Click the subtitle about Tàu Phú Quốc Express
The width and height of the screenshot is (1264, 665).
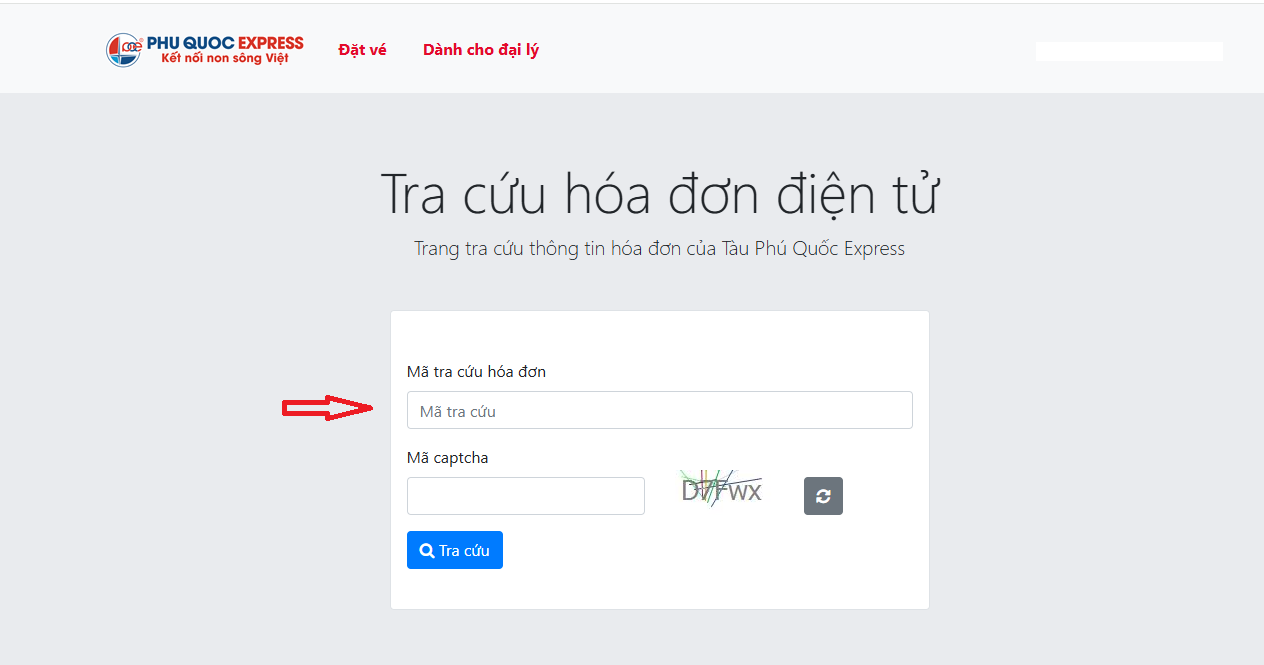[x=659, y=249]
